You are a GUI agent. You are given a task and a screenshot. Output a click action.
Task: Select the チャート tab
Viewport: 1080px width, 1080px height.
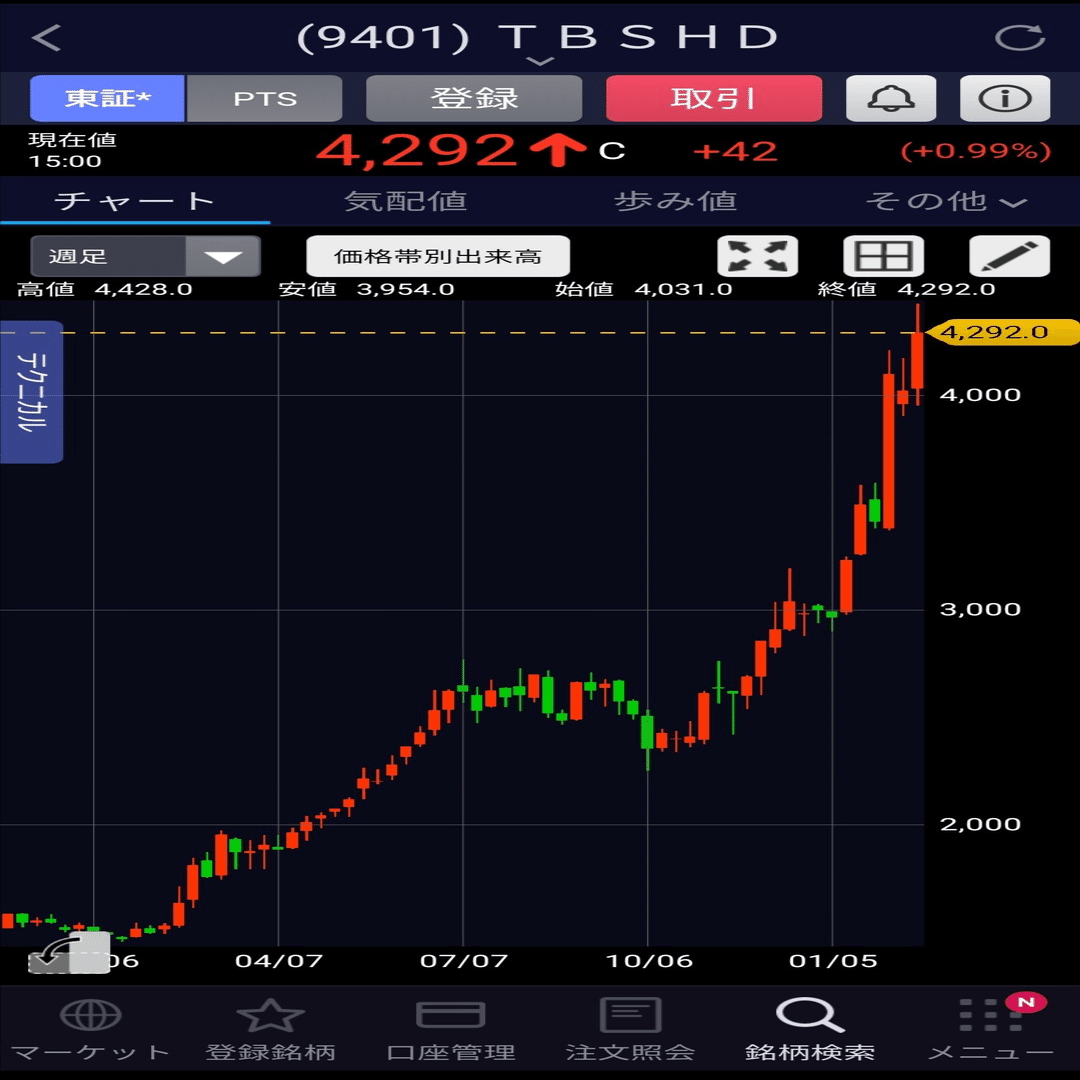click(135, 201)
